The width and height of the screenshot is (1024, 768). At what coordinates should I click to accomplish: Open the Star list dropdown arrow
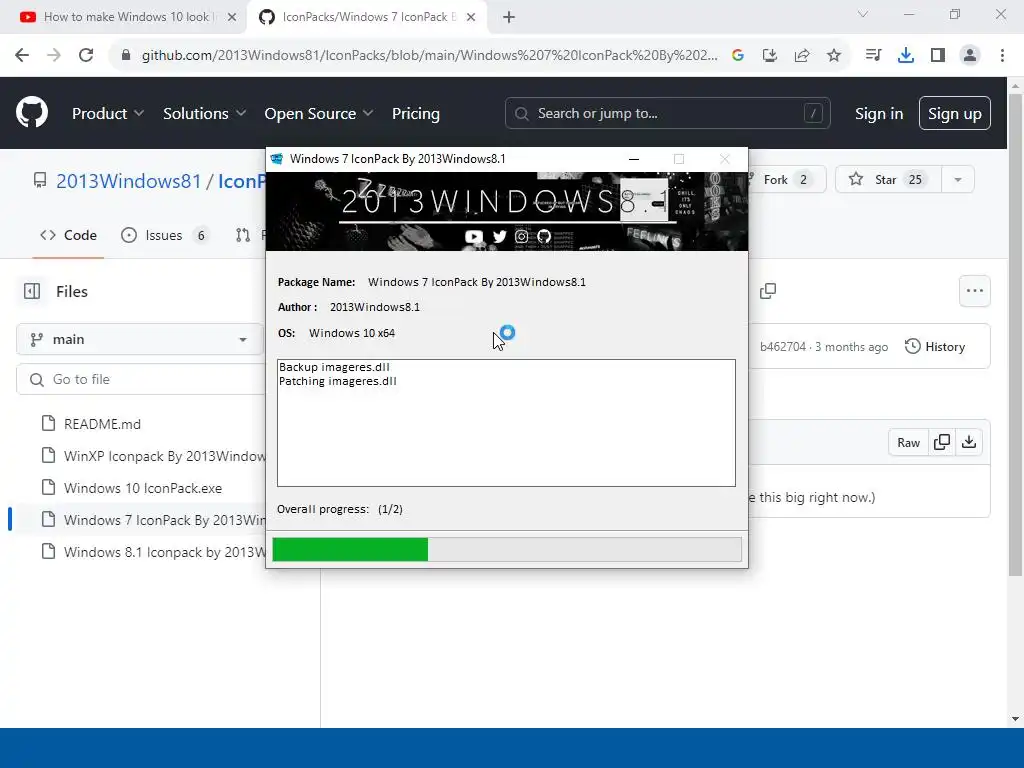(x=958, y=180)
